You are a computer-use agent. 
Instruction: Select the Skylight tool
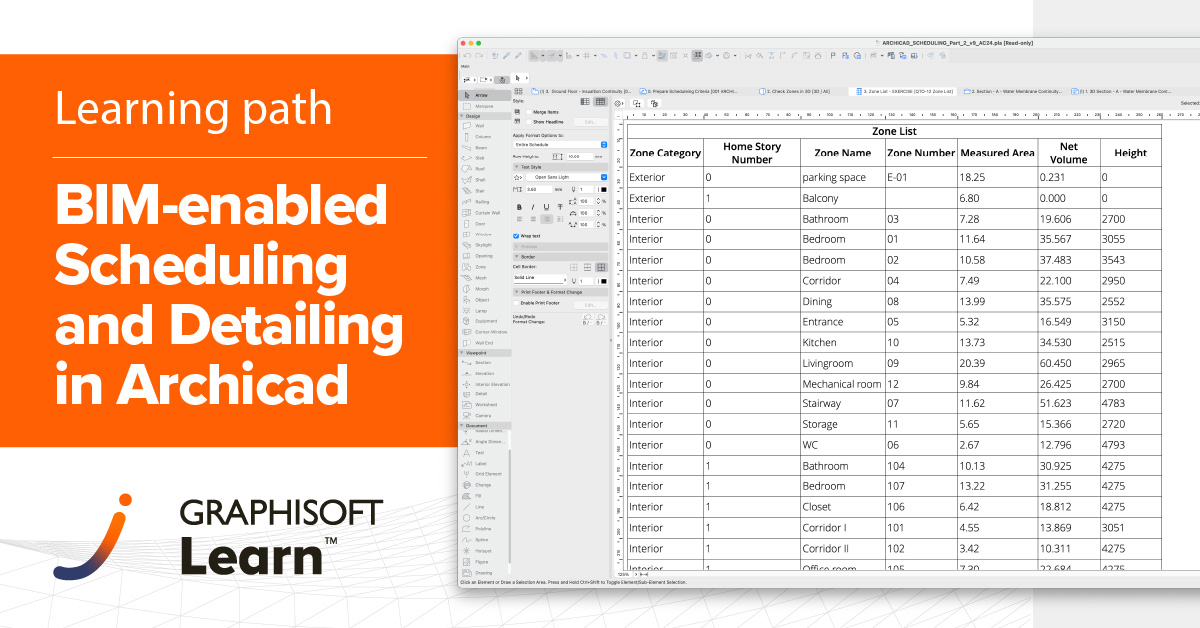[483, 245]
